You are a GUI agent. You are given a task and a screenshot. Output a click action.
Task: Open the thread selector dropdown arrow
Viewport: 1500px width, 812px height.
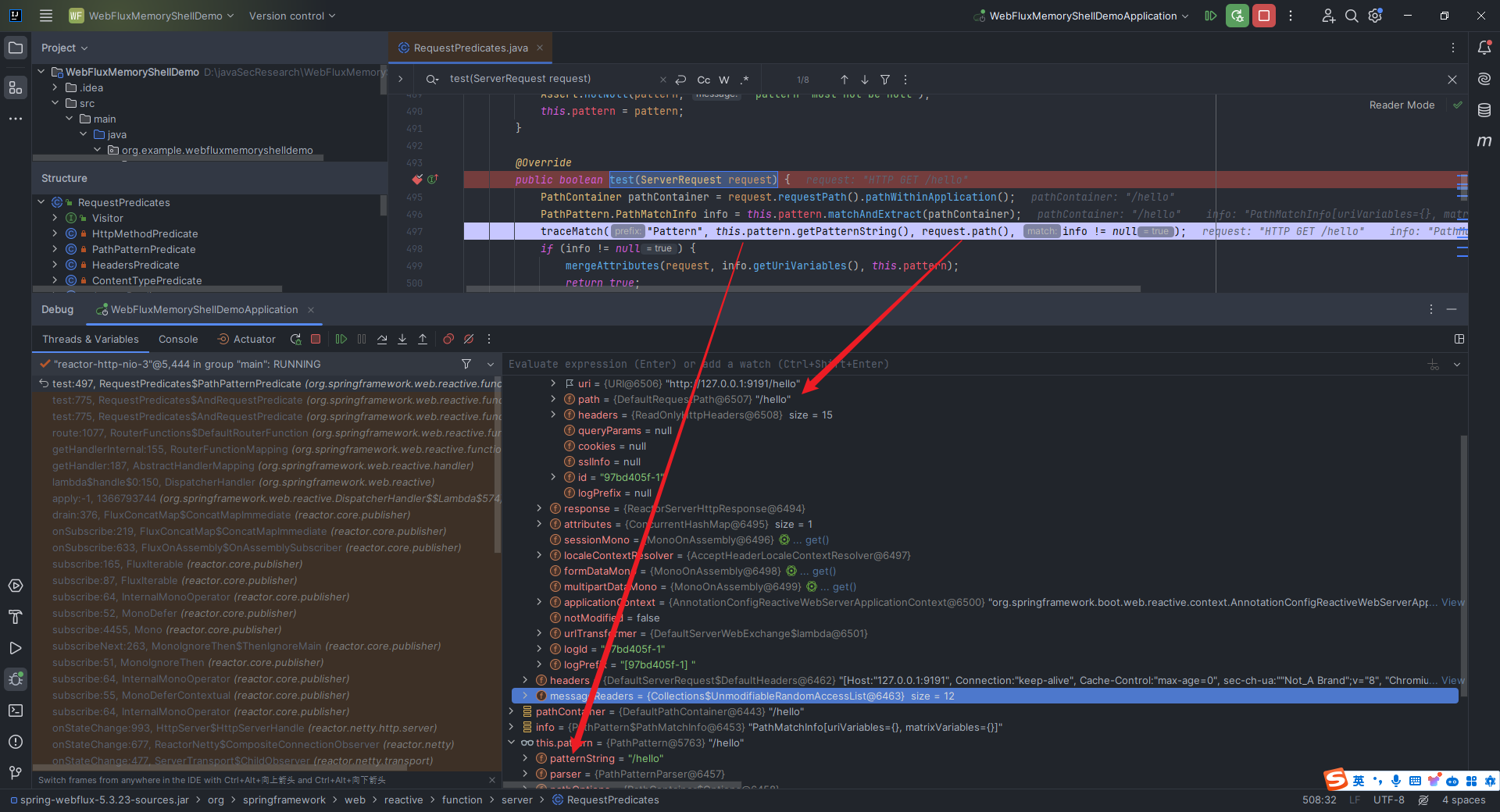[491, 364]
